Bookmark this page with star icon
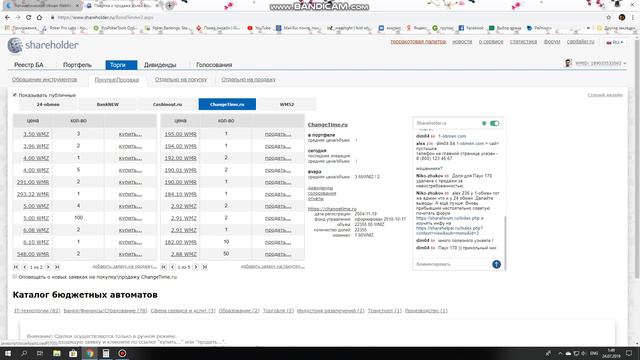Viewport: 640px width, 360px height. pos(609,18)
